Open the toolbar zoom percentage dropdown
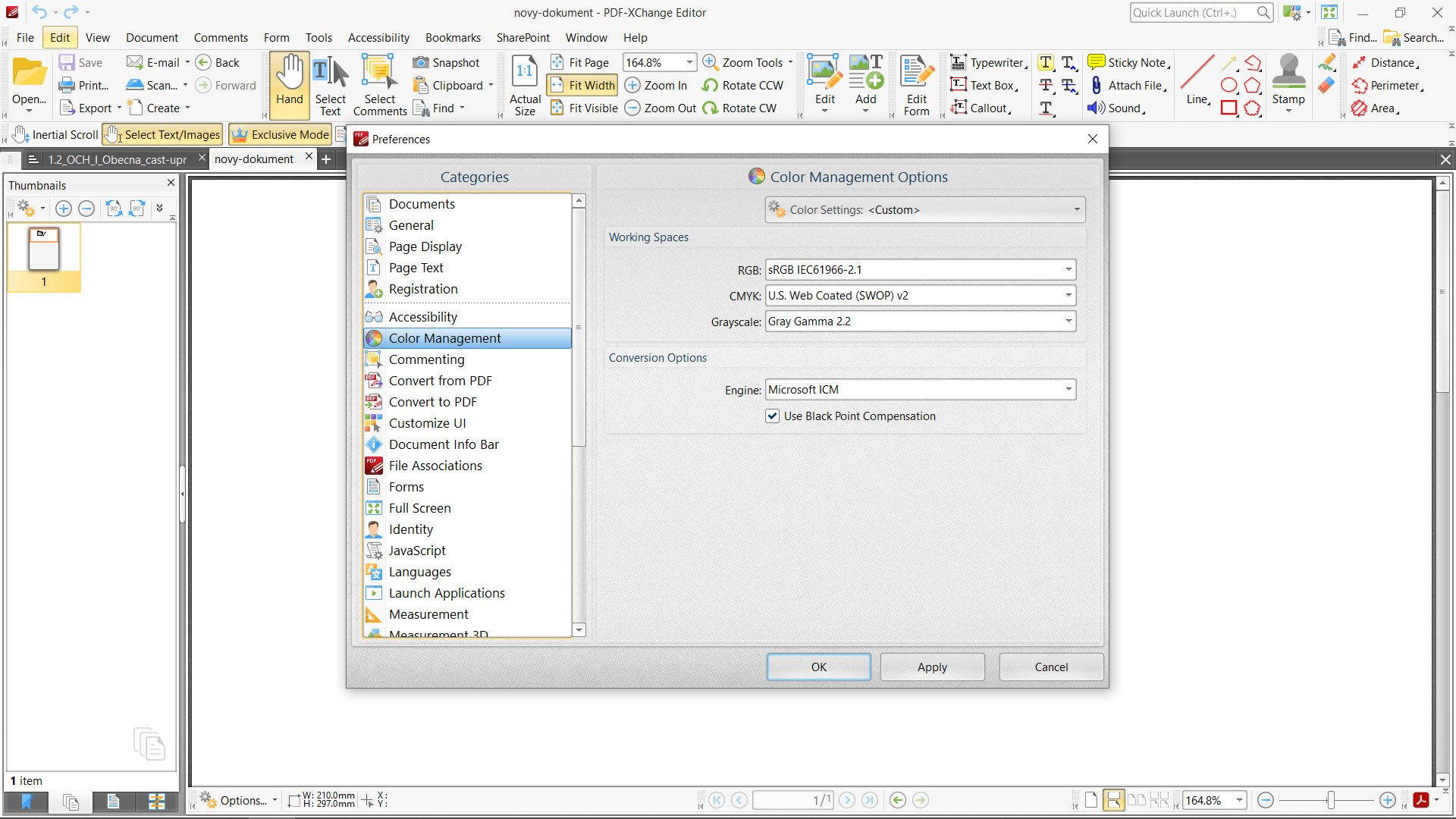 click(x=689, y=63)
